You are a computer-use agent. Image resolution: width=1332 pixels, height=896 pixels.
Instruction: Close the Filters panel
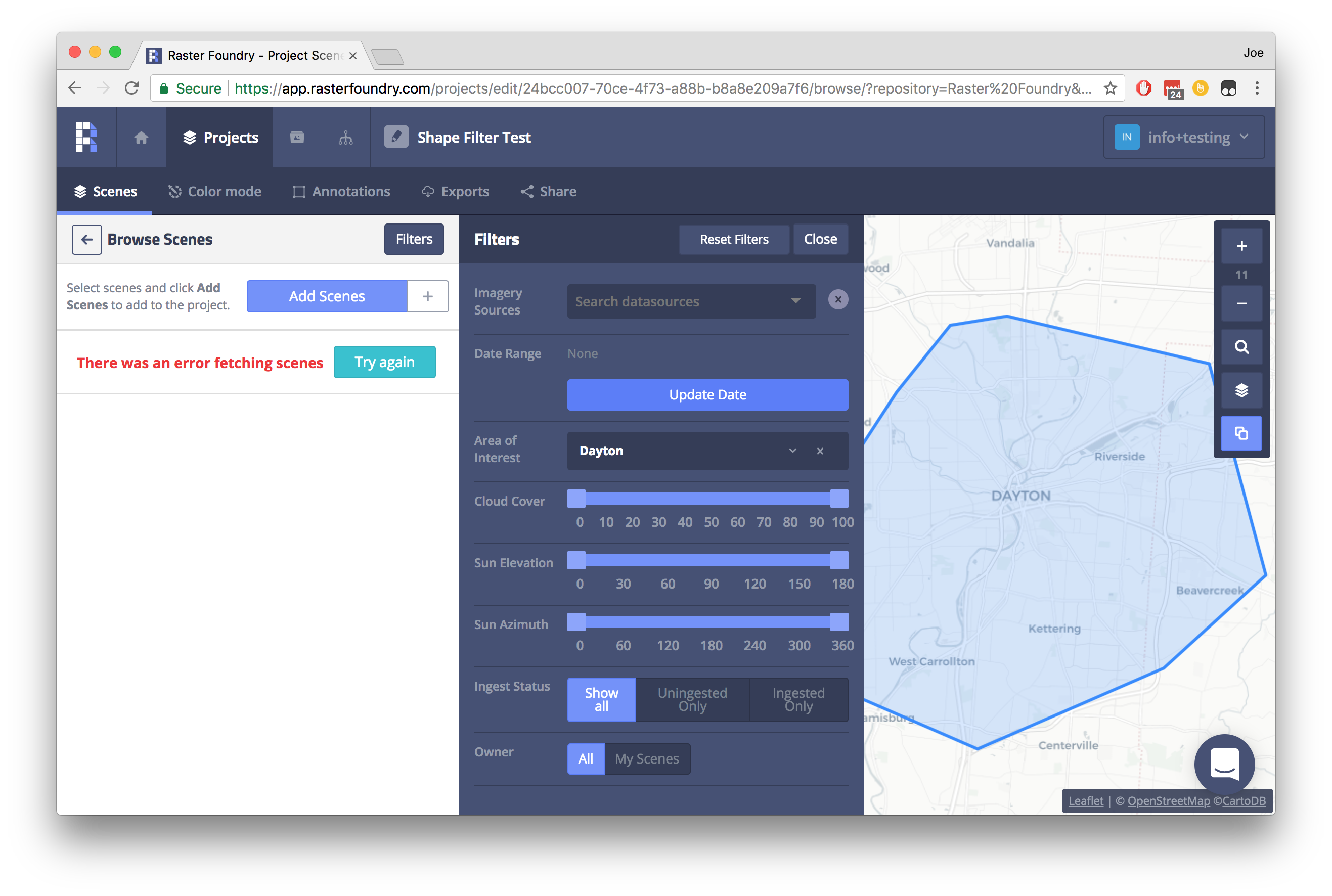click(x=820, y=240)
